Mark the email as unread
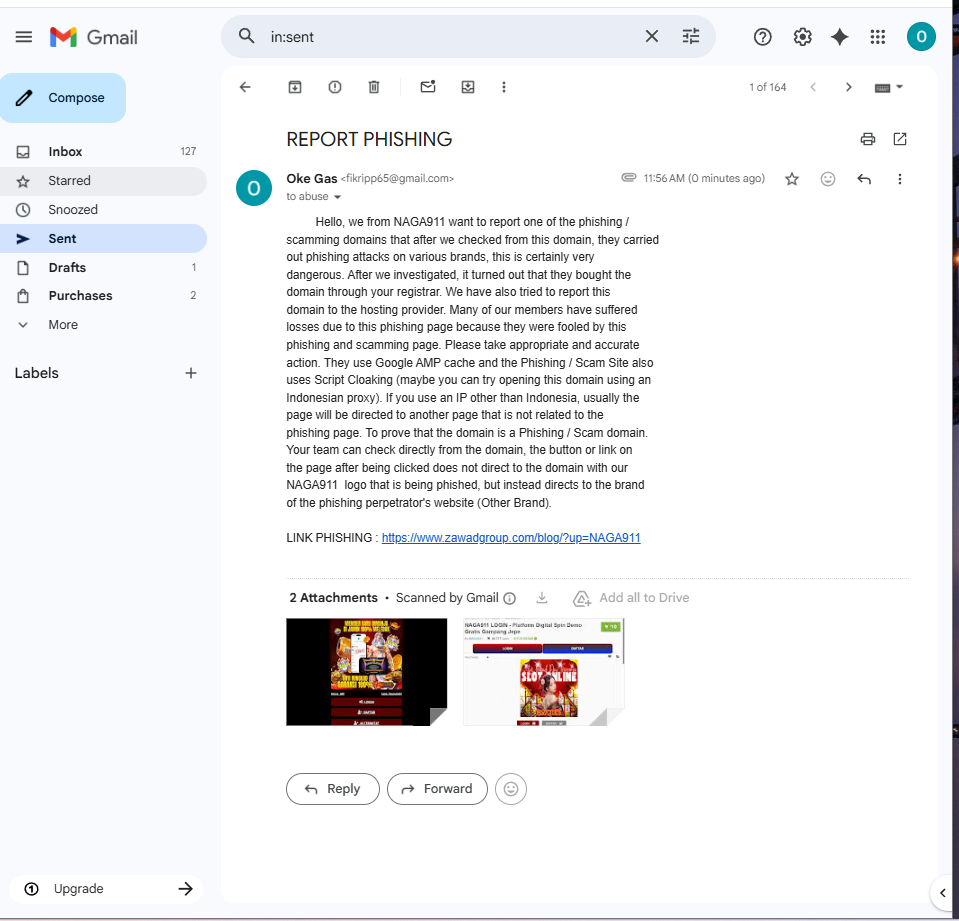This screenshot has width=959, height=921. (x=428, y=86)
